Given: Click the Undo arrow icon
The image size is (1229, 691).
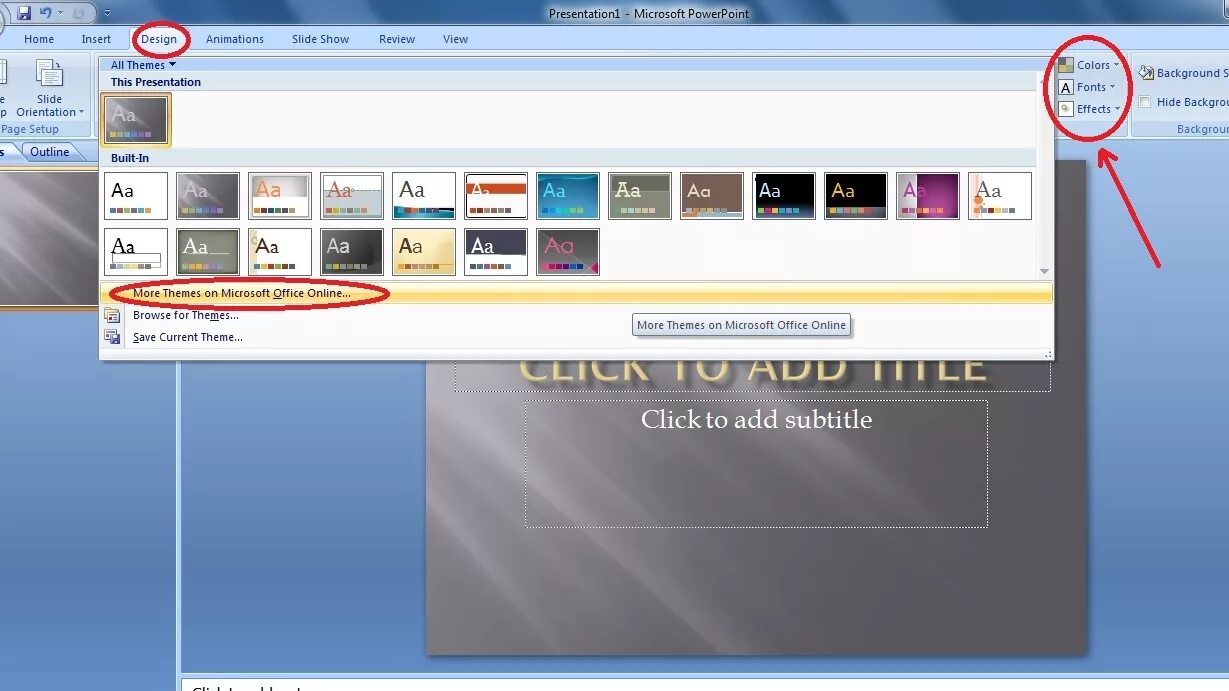Looking at the screenshot, I should click(x=45, y=13).
